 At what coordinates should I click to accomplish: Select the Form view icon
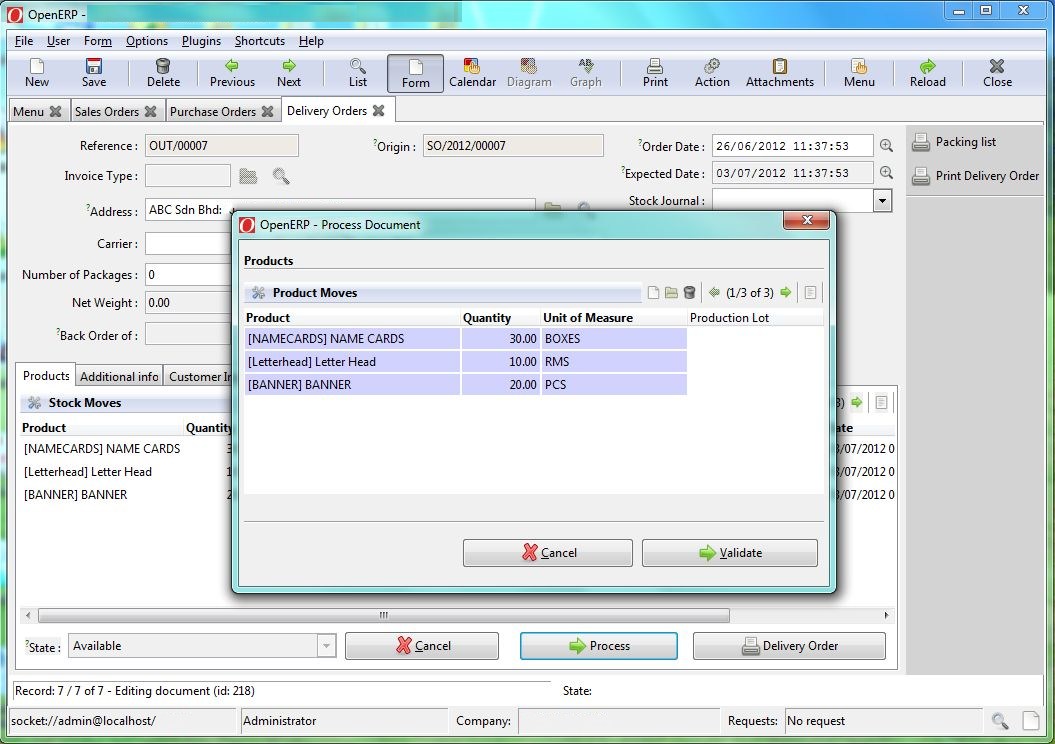415,67
